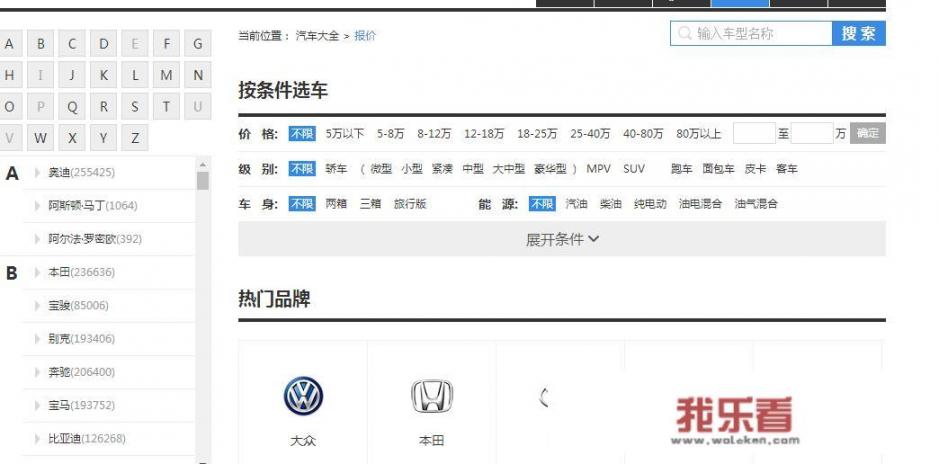
Task: Filter price to 40-80万
Action: 643,134
